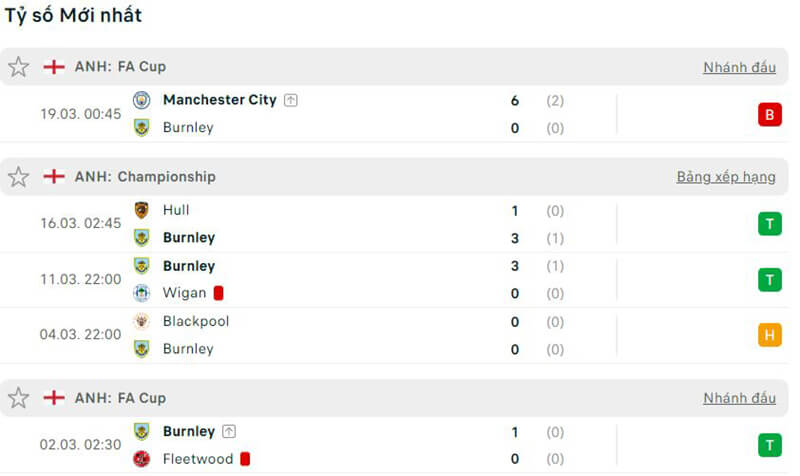Open the first ANH: FA Cup header
800x476 pixels.
coord(120,67)
